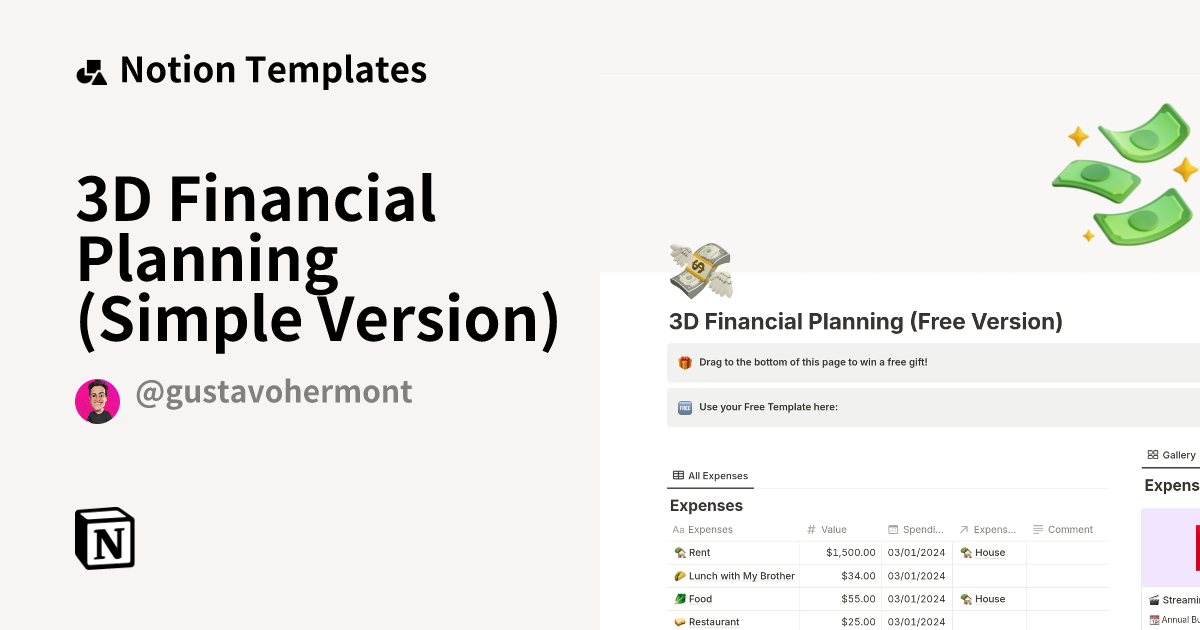Switch to the Gallery view tab

pyautogui.click(x=1172, y=455)
